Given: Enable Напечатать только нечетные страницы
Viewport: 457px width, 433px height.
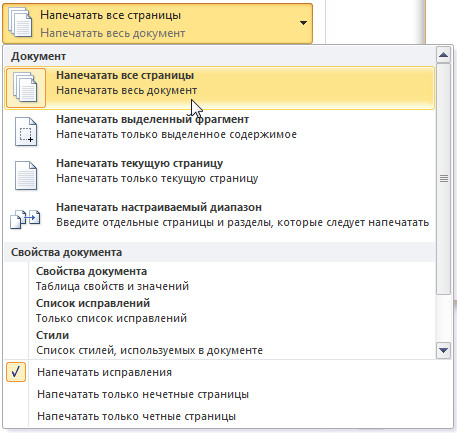Looking at the screenshot, I should coord(143,394).
